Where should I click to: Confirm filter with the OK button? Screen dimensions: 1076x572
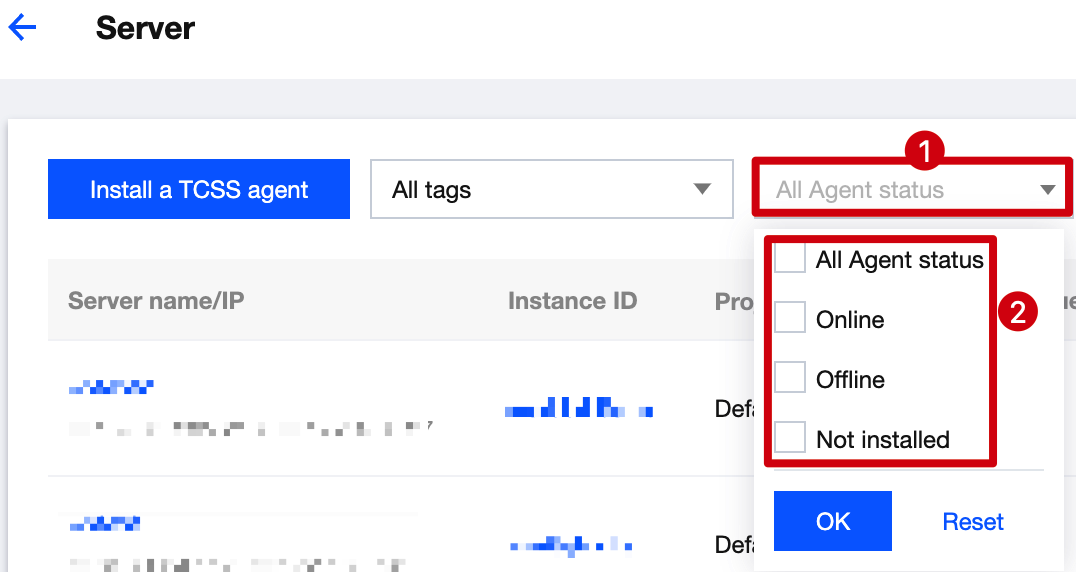tap(832, 521)
